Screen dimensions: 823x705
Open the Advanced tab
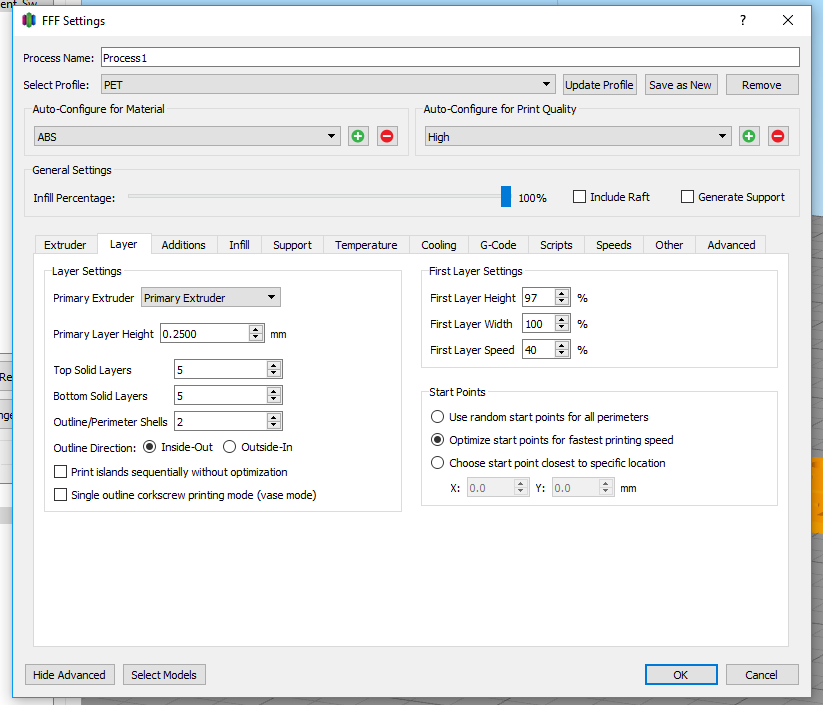click(x=731, y=245)
